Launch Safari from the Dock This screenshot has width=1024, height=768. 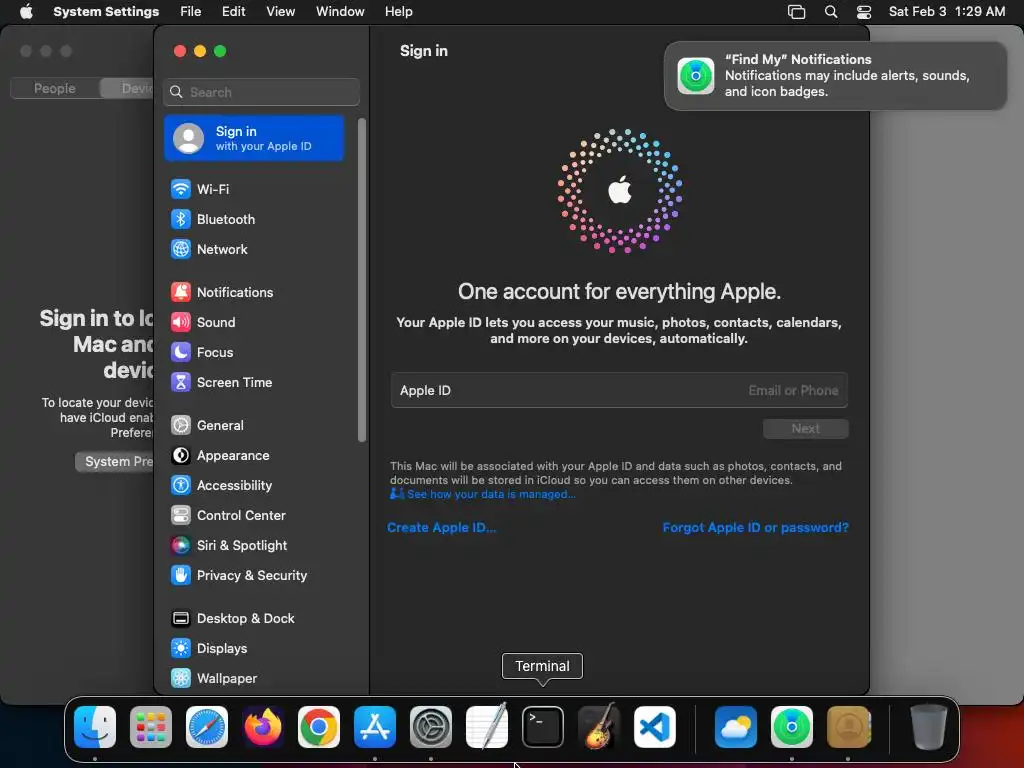pos(207,727)
